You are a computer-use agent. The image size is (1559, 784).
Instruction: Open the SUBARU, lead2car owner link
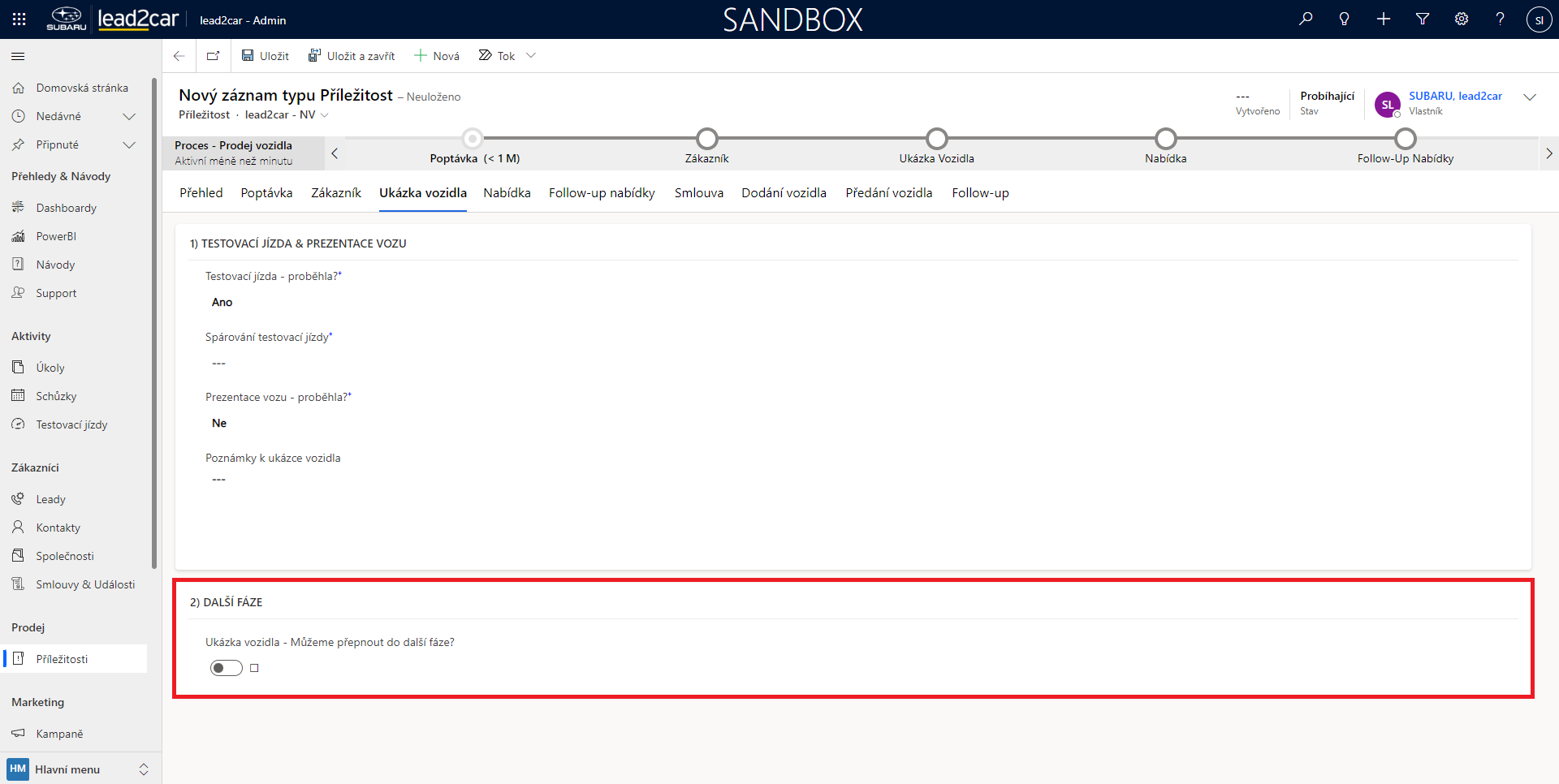(x=1455, y=96)
